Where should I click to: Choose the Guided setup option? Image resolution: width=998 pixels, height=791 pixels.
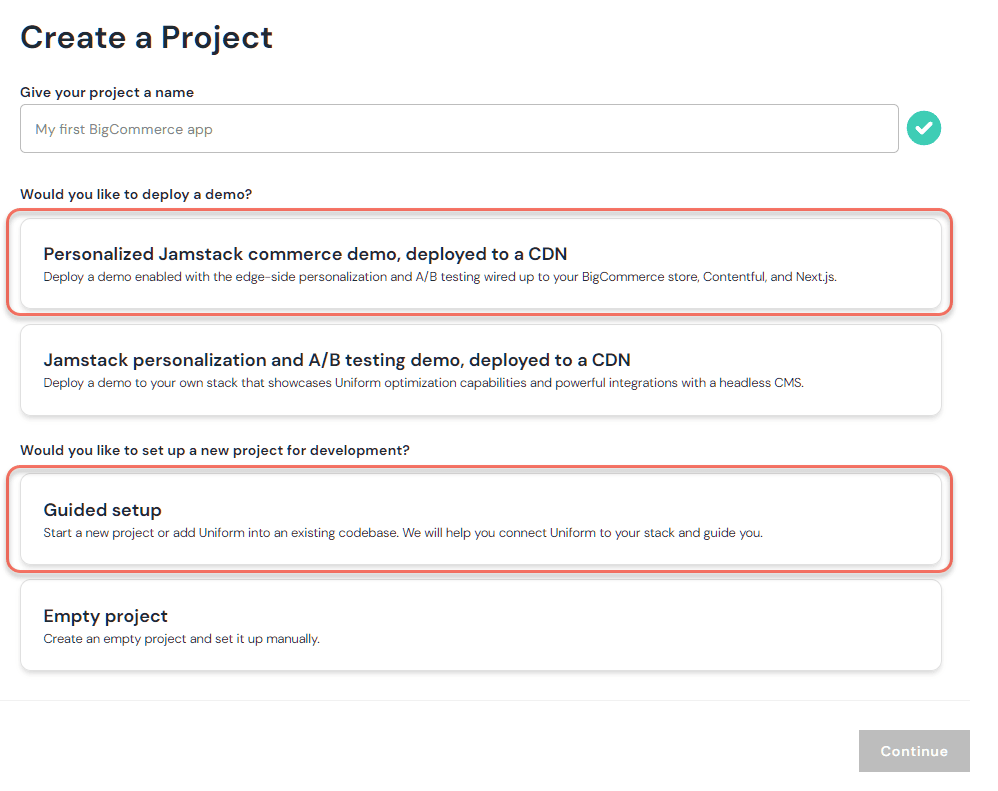pos(480,520)
